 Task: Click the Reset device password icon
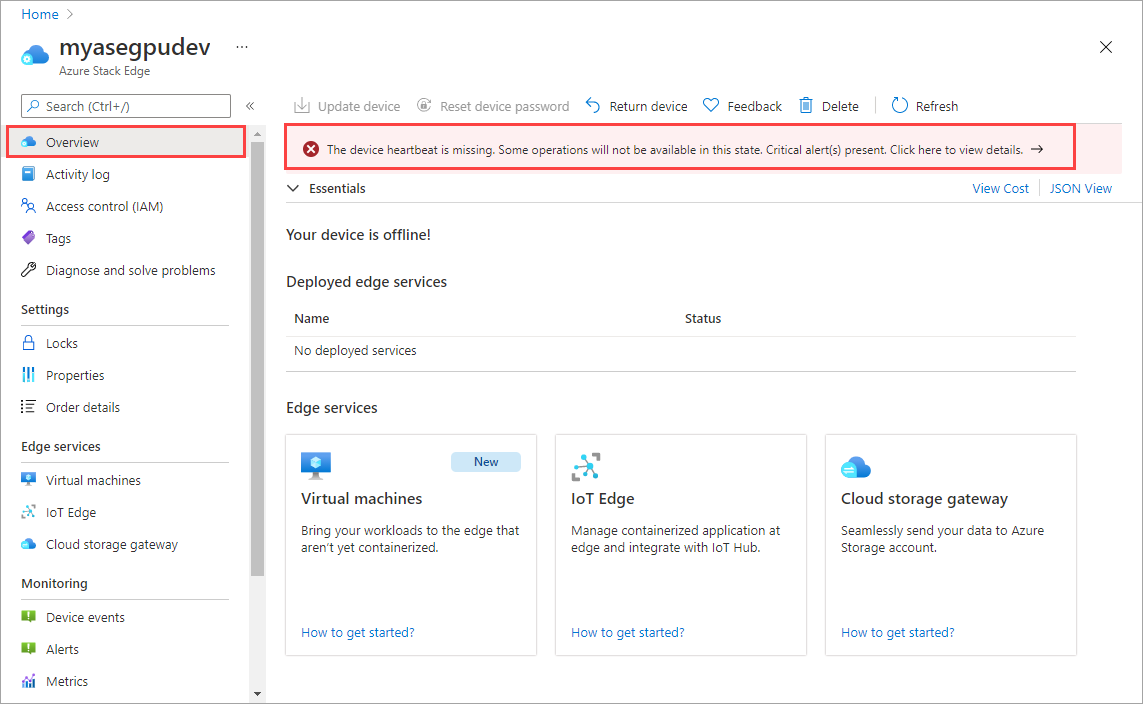tap(424, 106)
